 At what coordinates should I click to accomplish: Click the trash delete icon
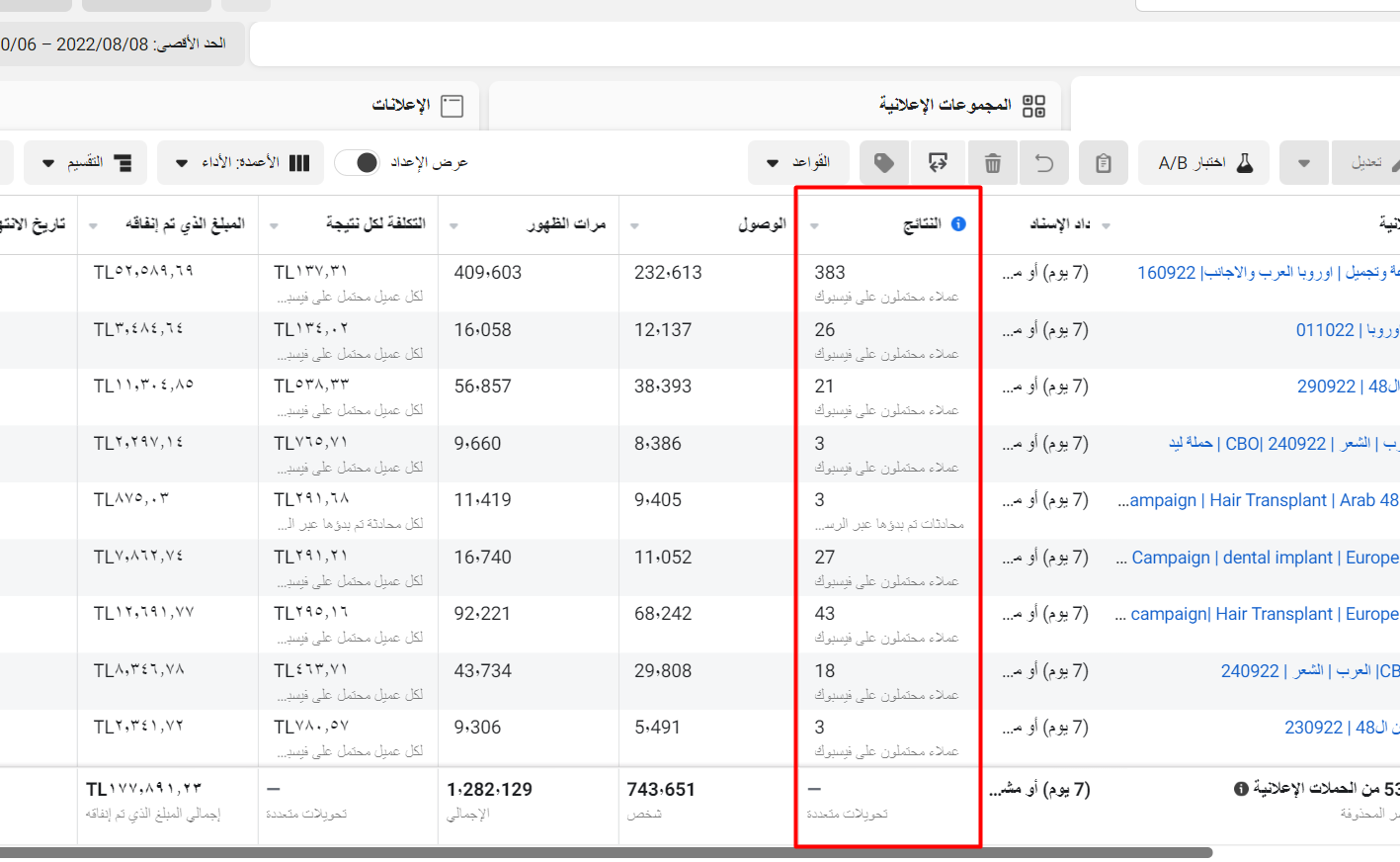tap(993, 163)
